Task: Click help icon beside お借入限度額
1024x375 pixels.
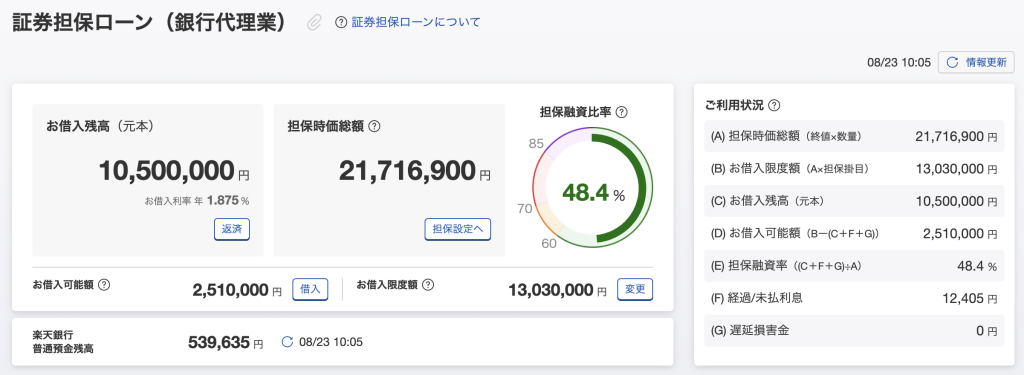Action: tap(428, 285)
